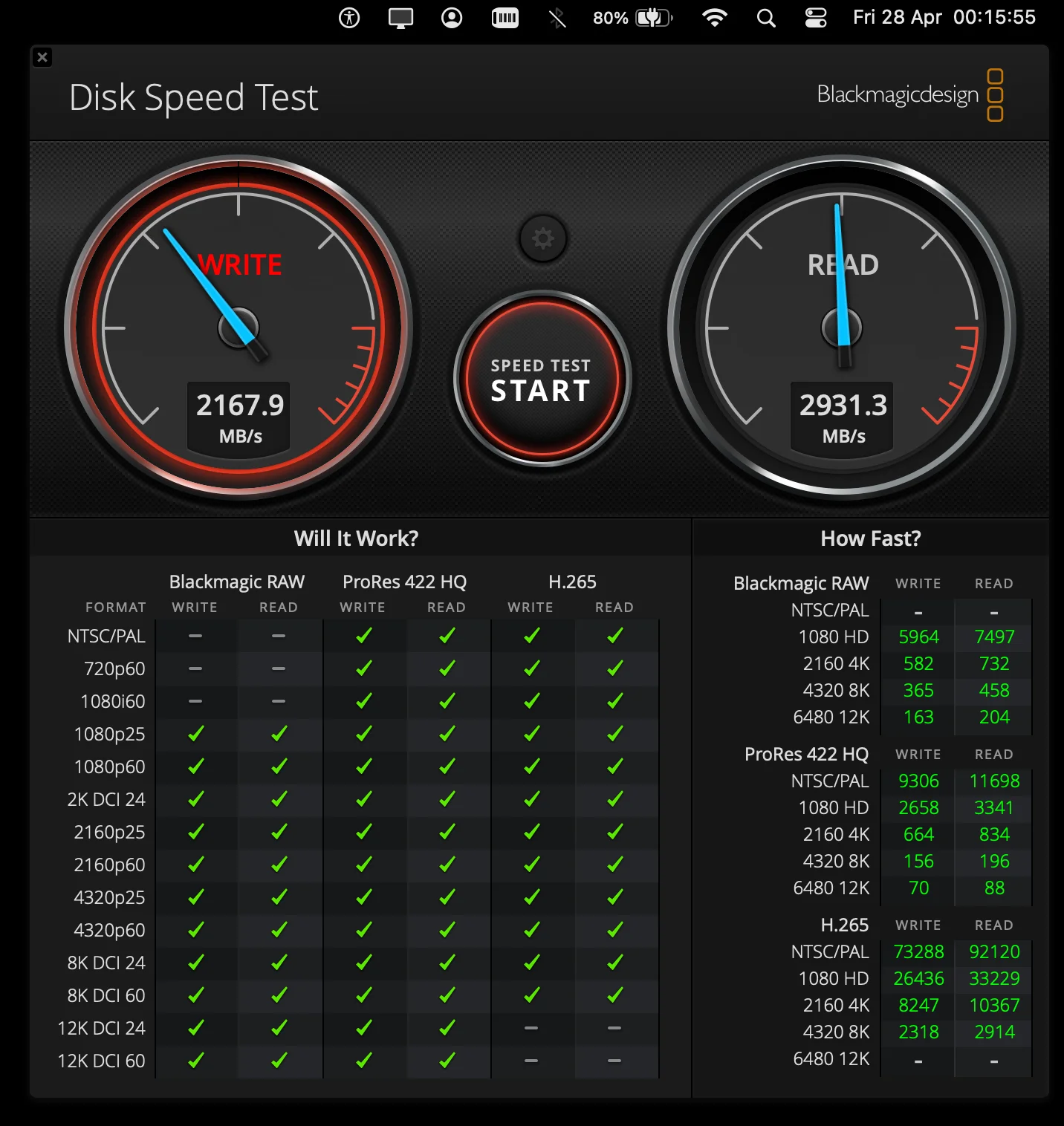Open settings via the gear icon
Screen dimensions: 1064x1126
point(543,238)
